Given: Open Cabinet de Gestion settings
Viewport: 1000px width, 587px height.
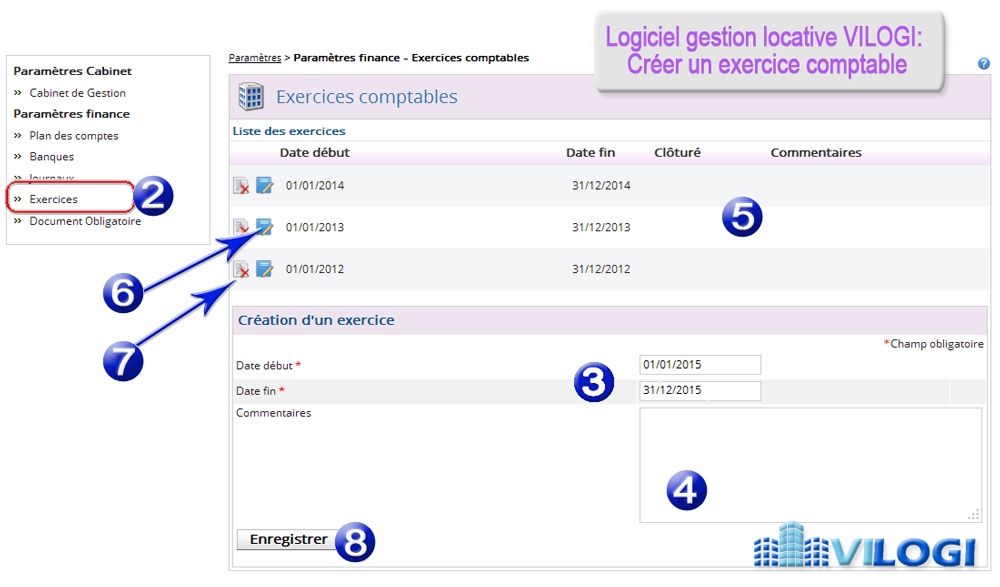Looking at the screenshot, I should coord(78,93).
